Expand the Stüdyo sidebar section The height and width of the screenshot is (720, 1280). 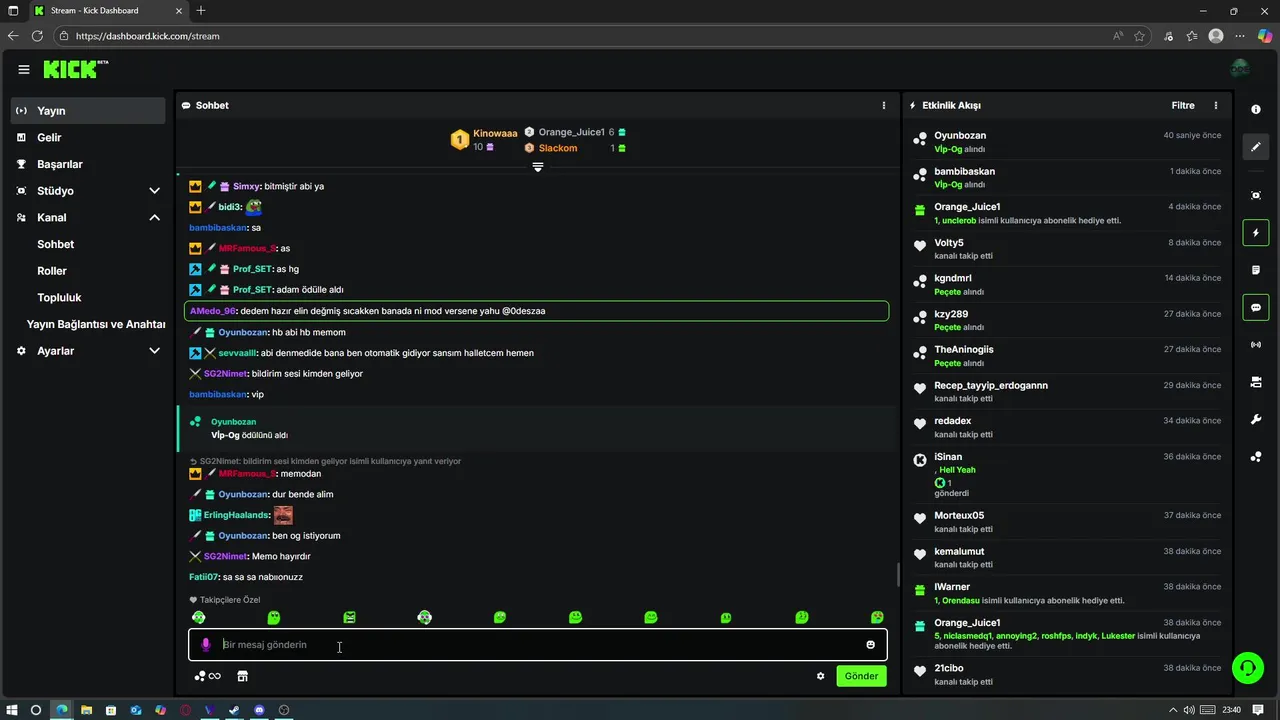(x=154, y=191)
